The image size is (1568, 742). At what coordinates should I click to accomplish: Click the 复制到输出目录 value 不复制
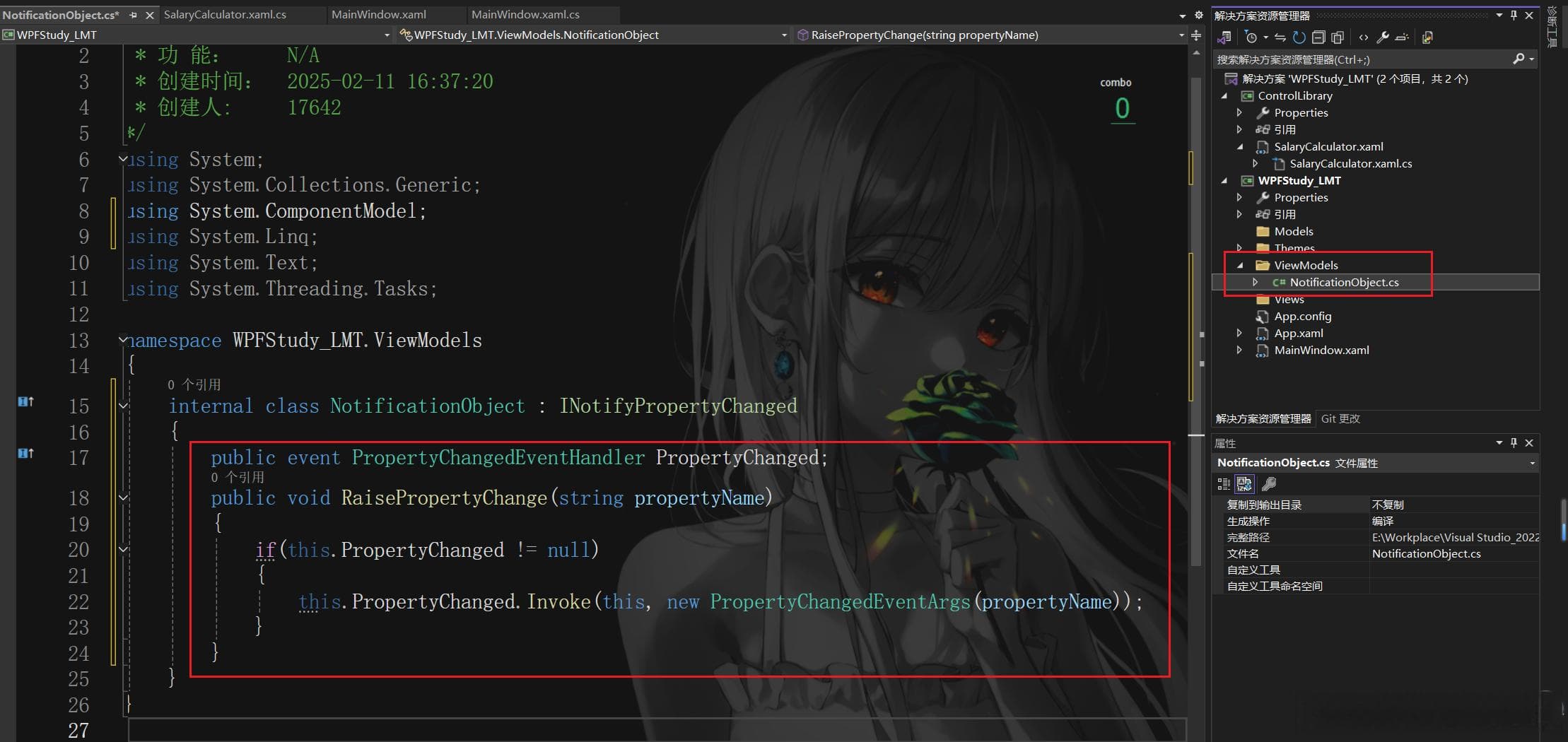point(1387,505)
